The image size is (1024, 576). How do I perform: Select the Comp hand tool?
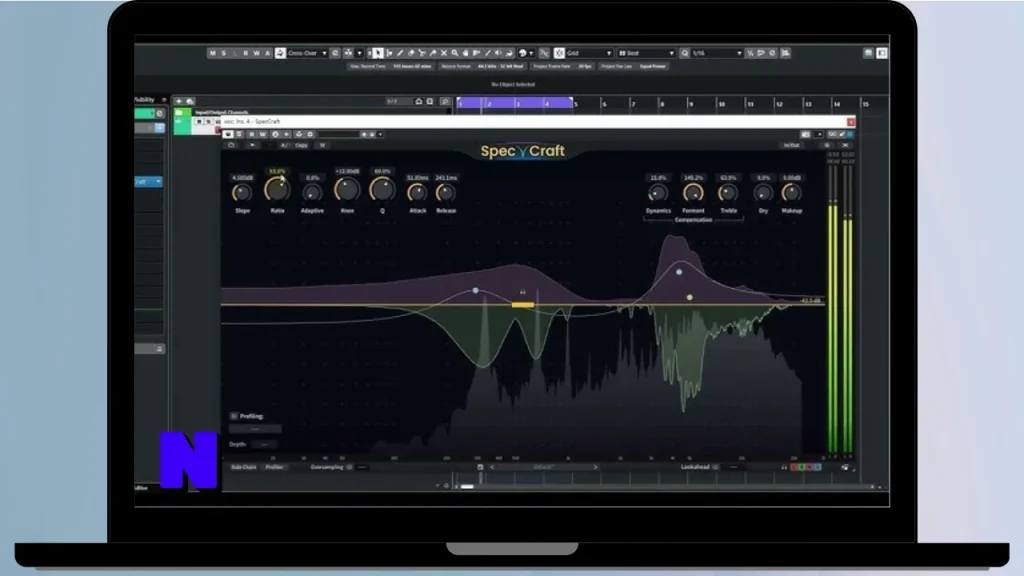coord(466,53)
